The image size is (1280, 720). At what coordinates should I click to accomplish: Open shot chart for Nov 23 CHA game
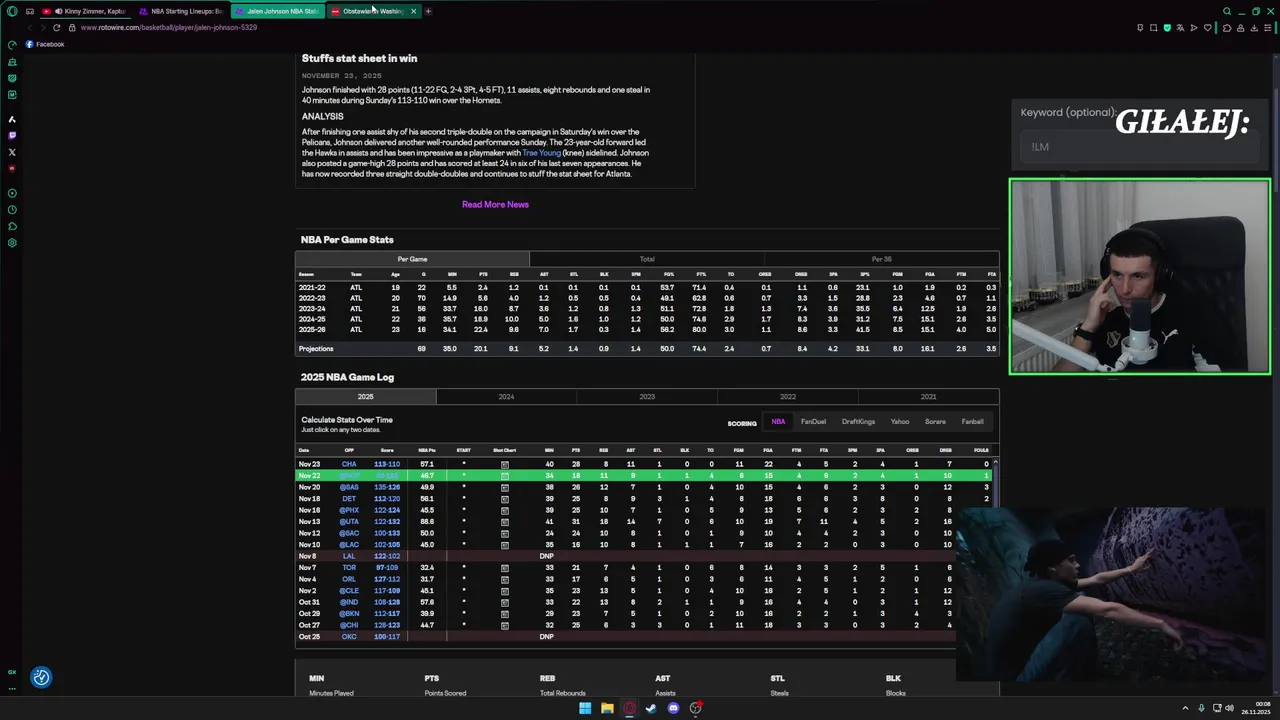(505, 464)
